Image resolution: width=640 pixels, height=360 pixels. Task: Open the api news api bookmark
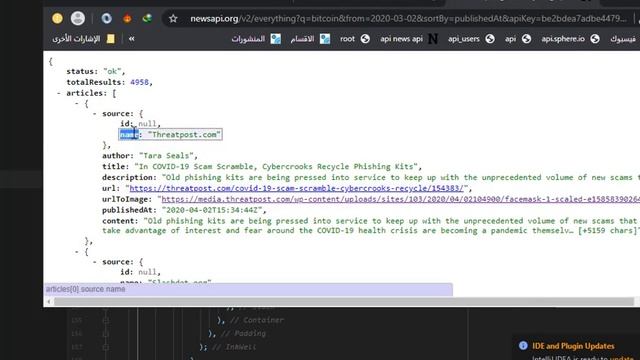(x=401, y=39)
